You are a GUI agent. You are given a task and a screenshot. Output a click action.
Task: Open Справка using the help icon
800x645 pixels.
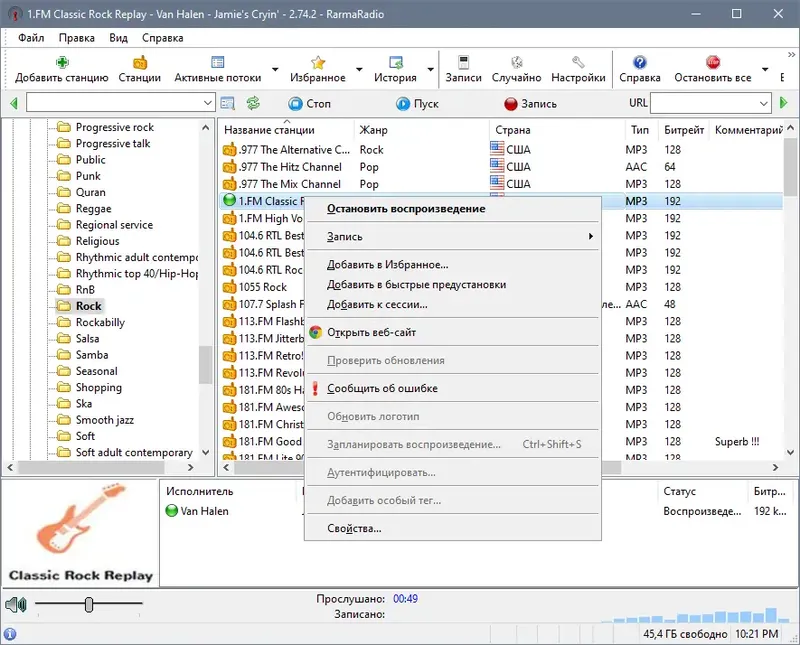(637, 62)
